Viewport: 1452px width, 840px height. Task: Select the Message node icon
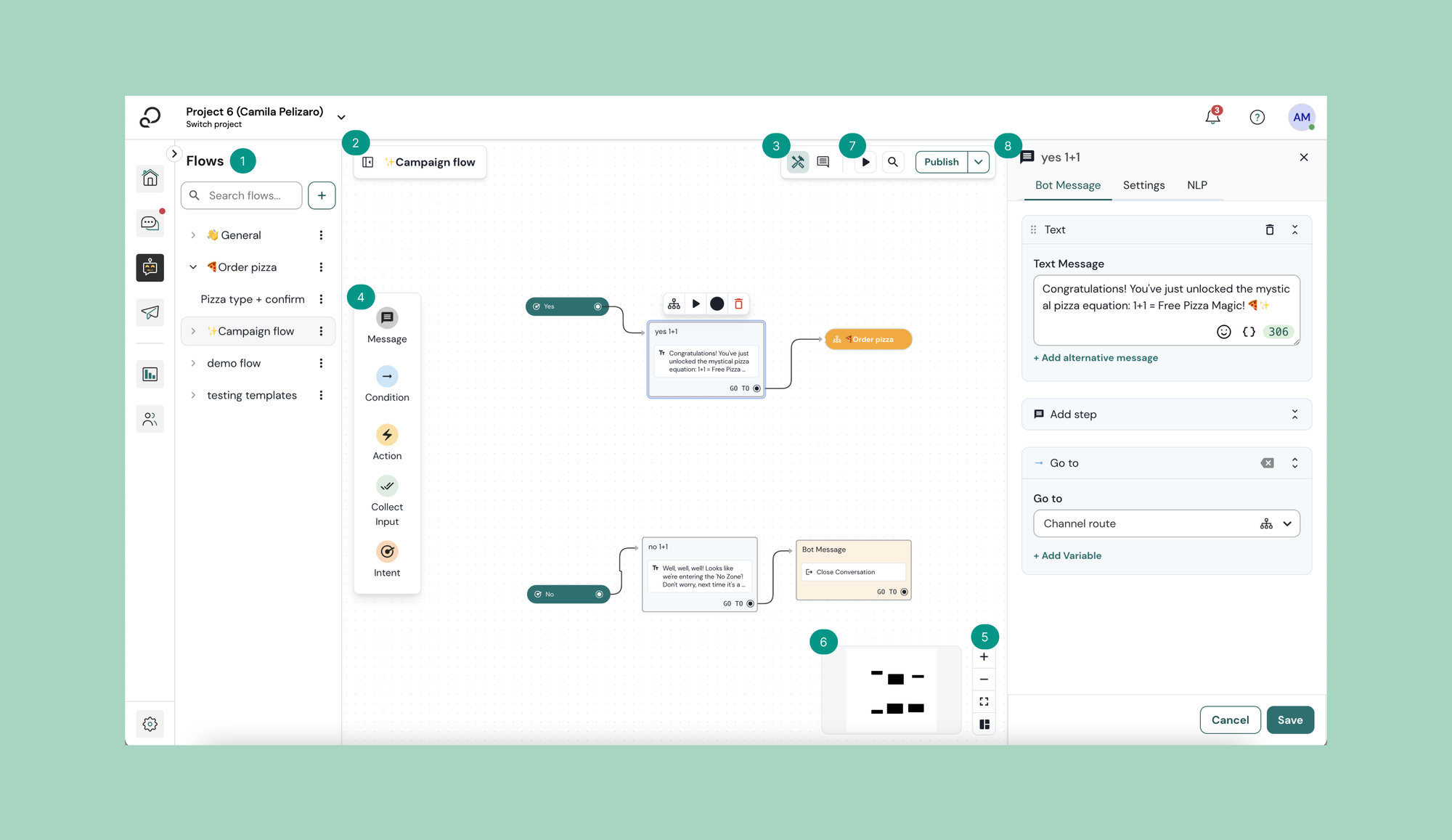click(x=387, y=318)
